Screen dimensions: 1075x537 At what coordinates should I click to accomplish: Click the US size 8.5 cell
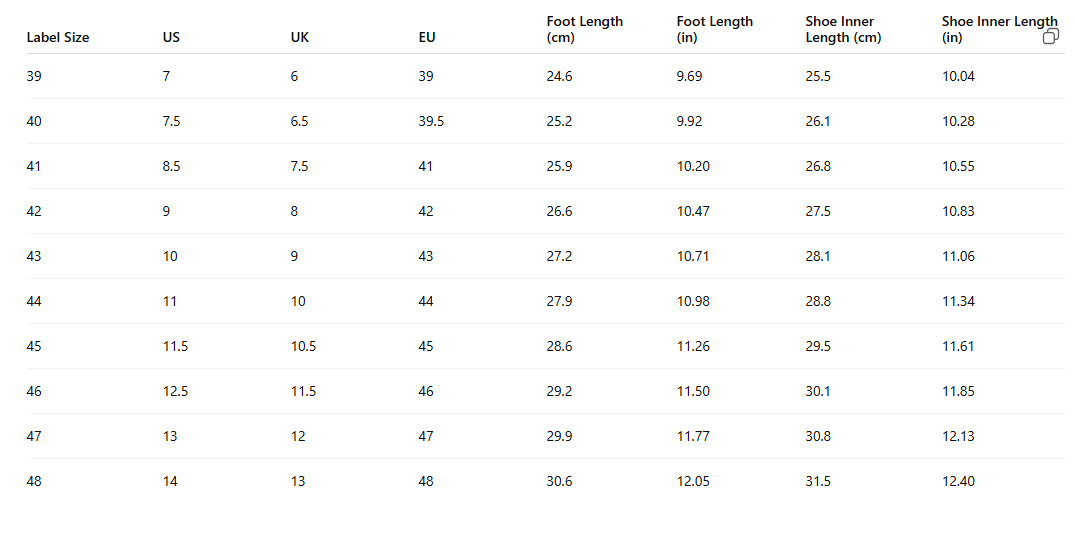[171, 166]
